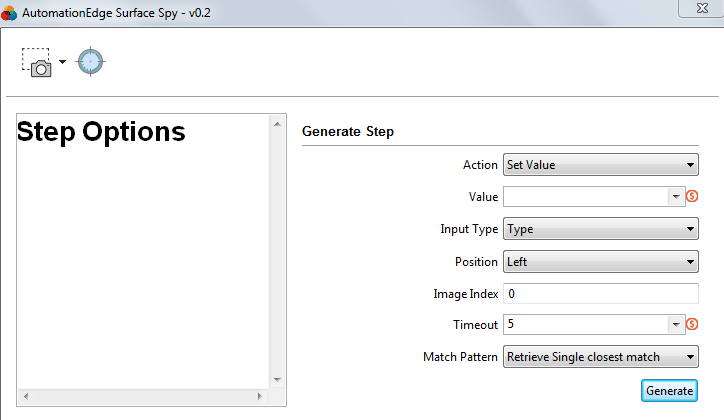Expand the Match Pattern dropdown
Viewport: 724px width, 420px height.
[601, 357]
